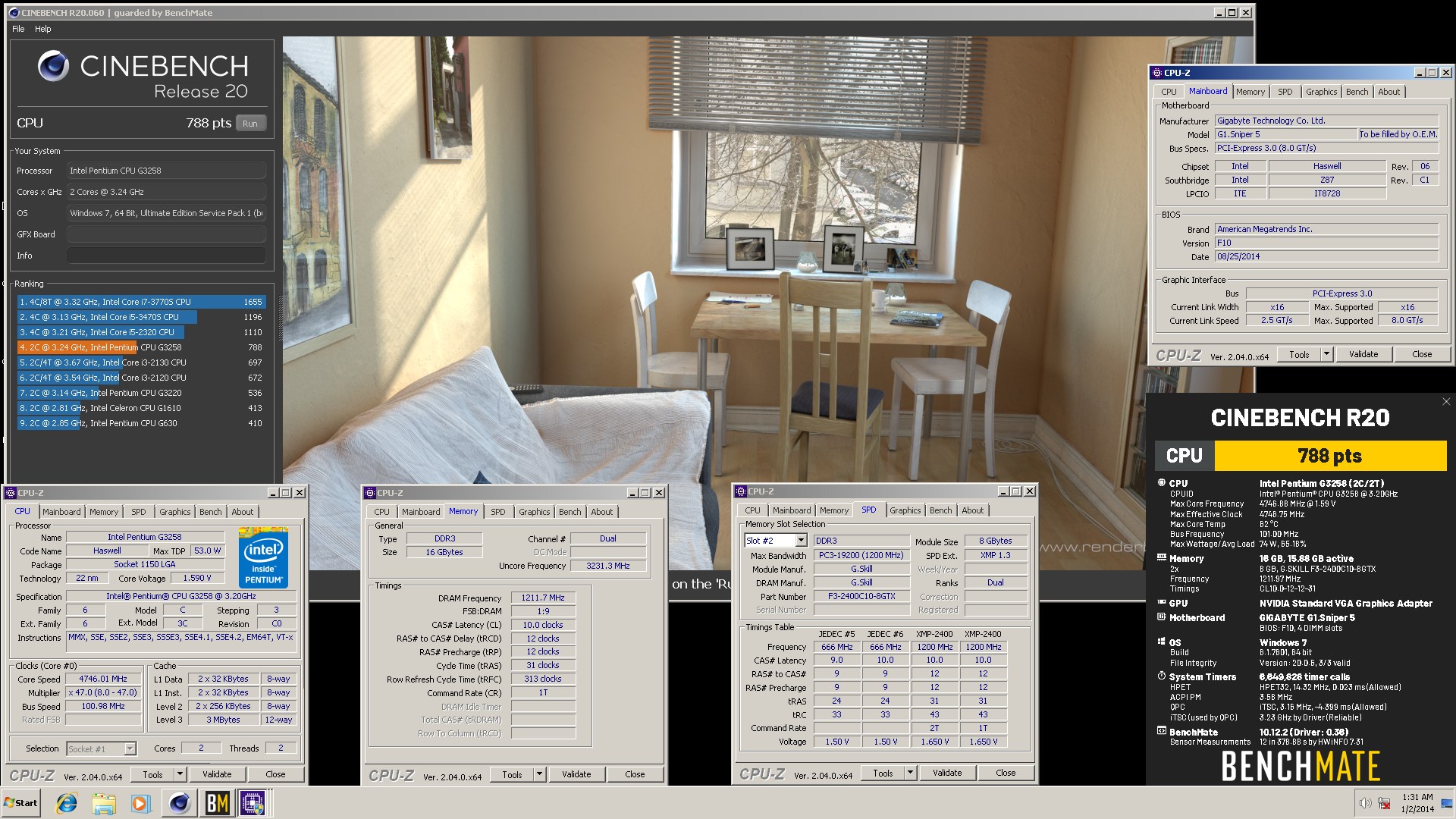Click the Multiplier value x 47.0
Viewport: 1456px width, 819px height.
pos(105,692)
